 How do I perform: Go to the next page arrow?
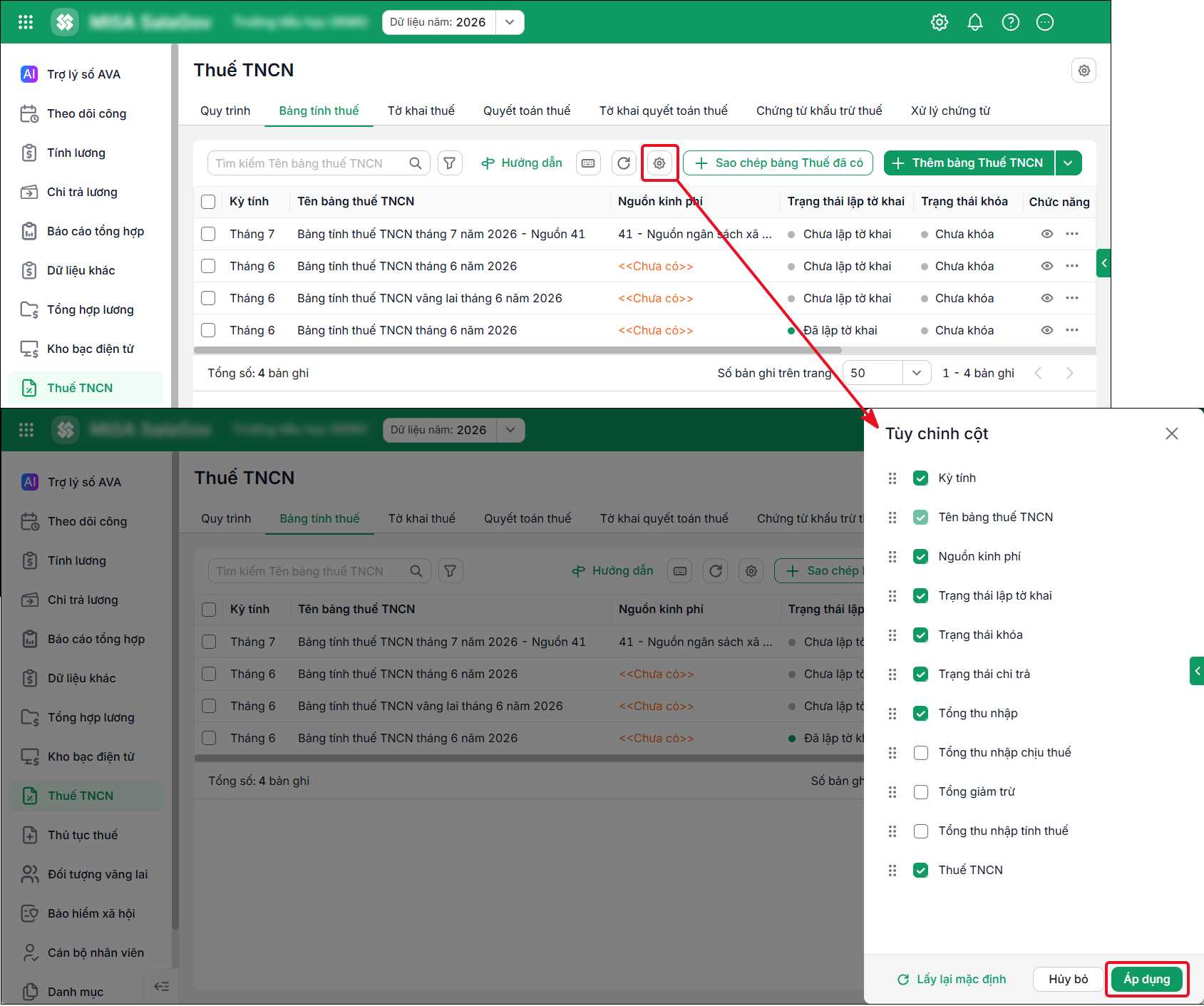1069,373
